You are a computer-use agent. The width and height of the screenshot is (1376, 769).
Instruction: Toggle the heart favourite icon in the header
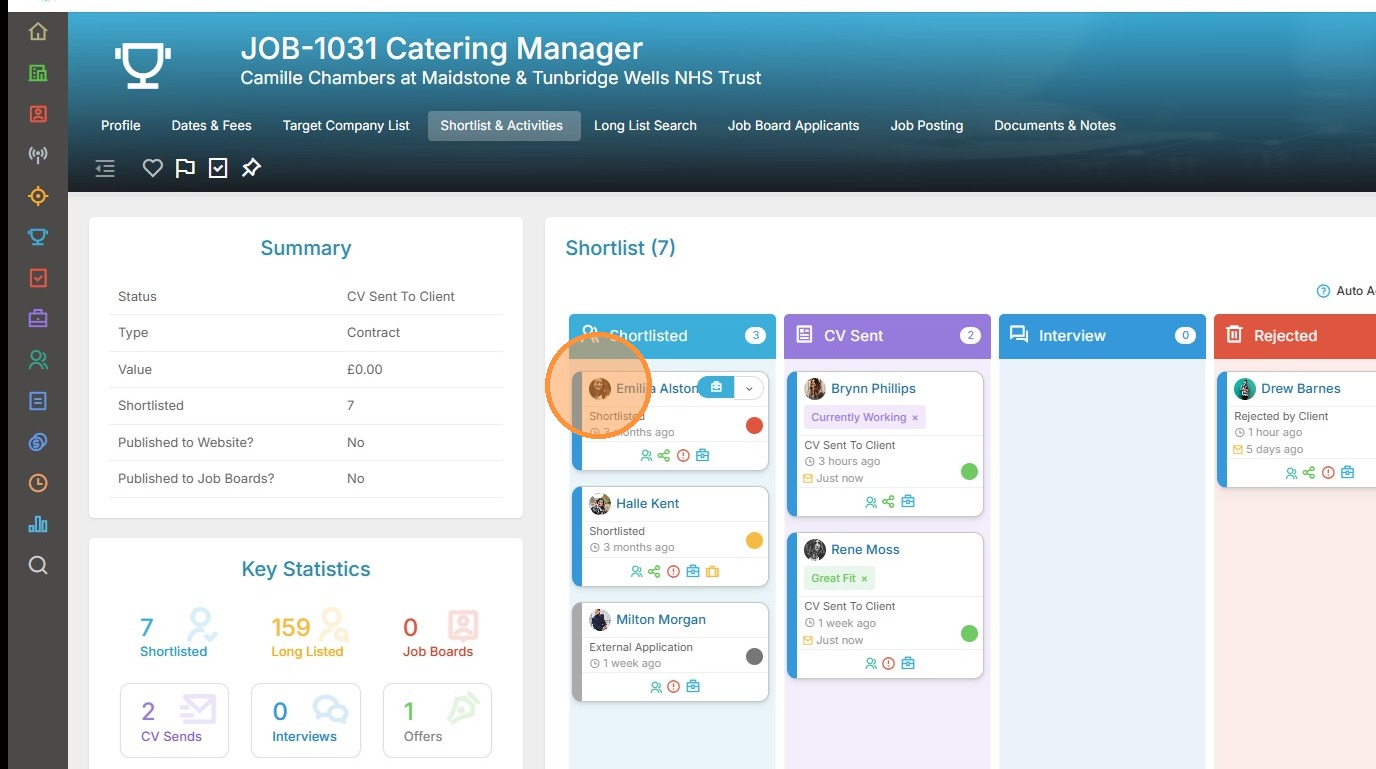[152, 168]
